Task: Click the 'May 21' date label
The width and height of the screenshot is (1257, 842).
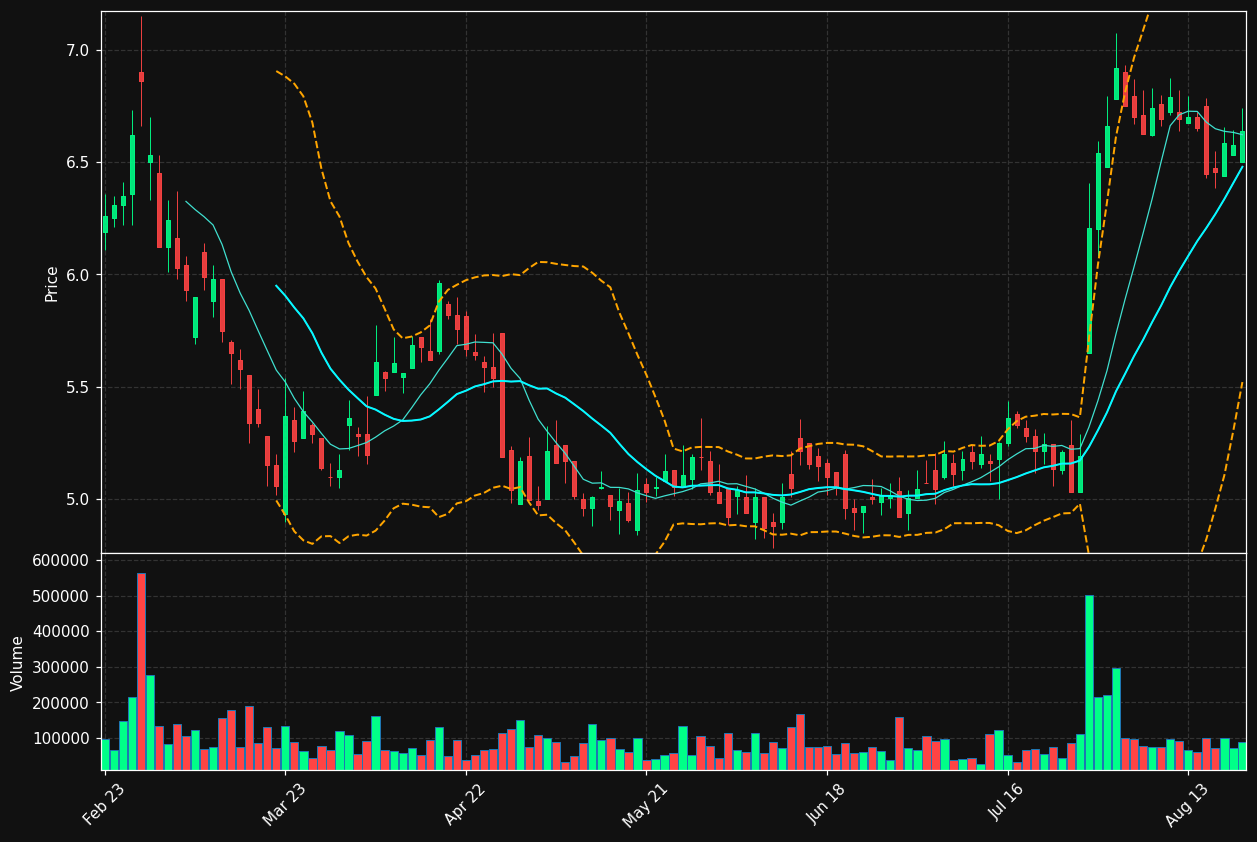Action: 646,803
